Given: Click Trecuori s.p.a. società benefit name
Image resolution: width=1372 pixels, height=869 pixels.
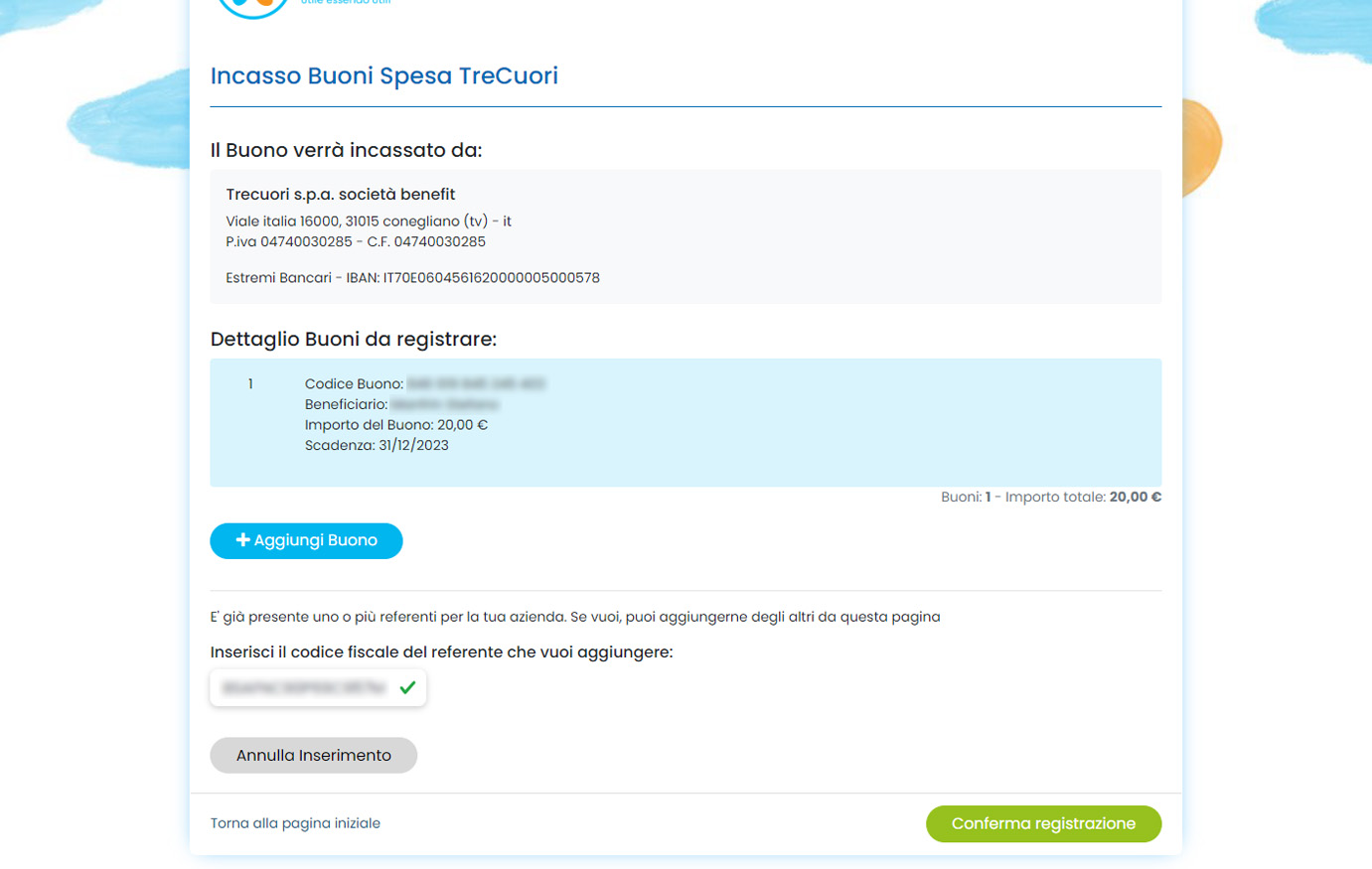Looking at the screenshot, I should click(x=340, y=195).
